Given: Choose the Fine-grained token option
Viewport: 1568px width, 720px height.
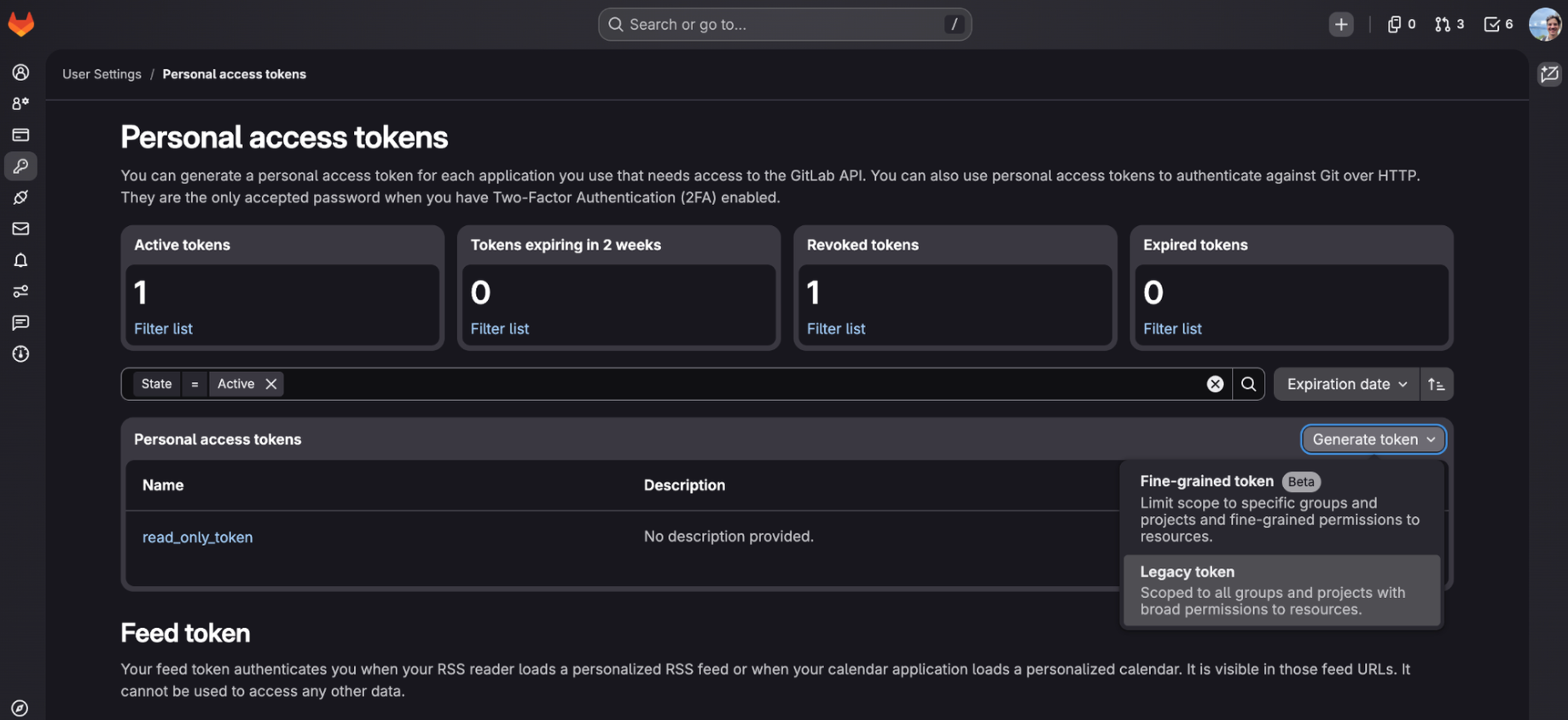Looking at the screenshot, I should point(1281,508).
